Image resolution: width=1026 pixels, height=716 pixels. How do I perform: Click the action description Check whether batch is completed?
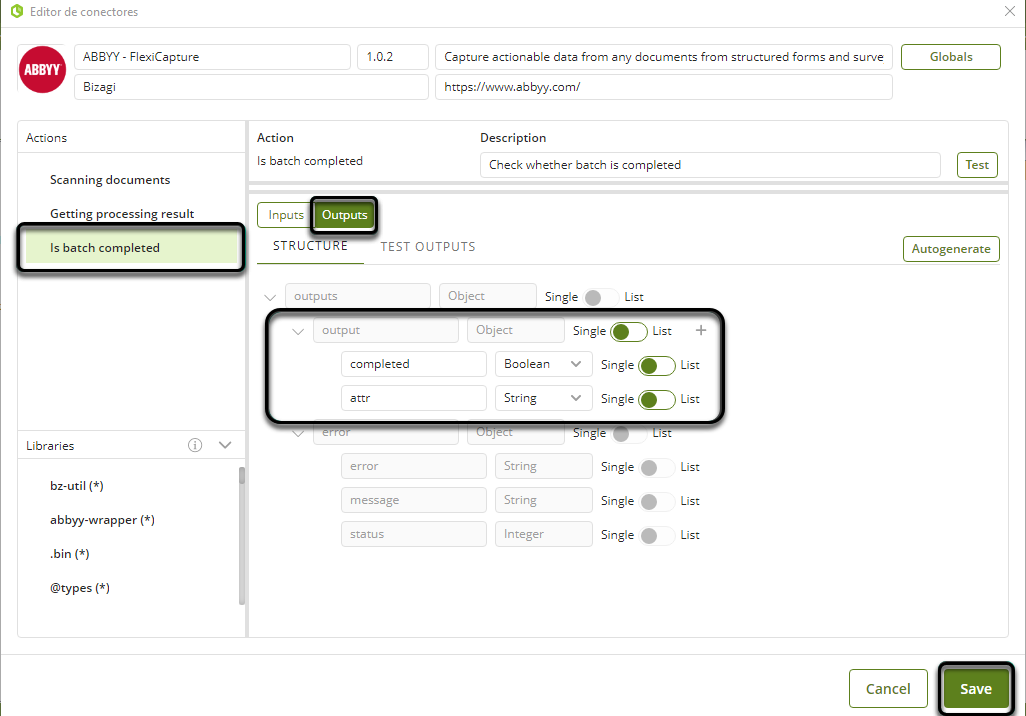[710, 165]
